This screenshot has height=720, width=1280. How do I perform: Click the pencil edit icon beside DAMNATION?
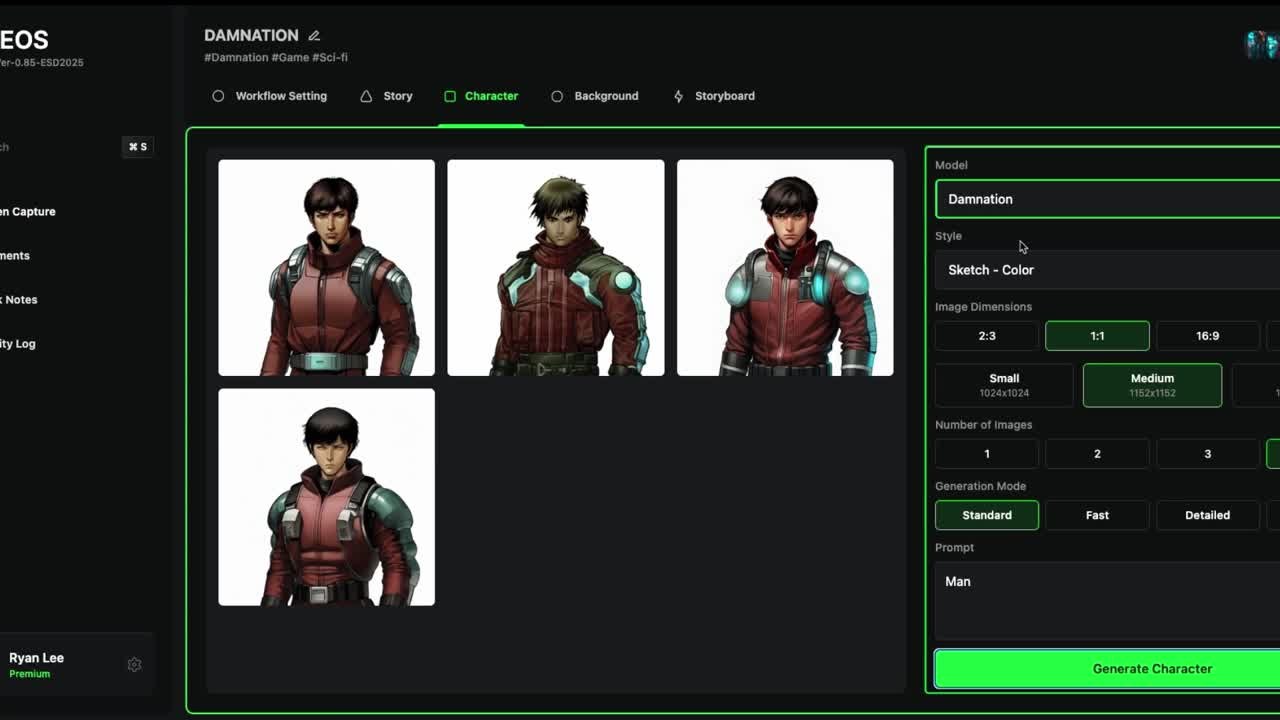[314, 36]
